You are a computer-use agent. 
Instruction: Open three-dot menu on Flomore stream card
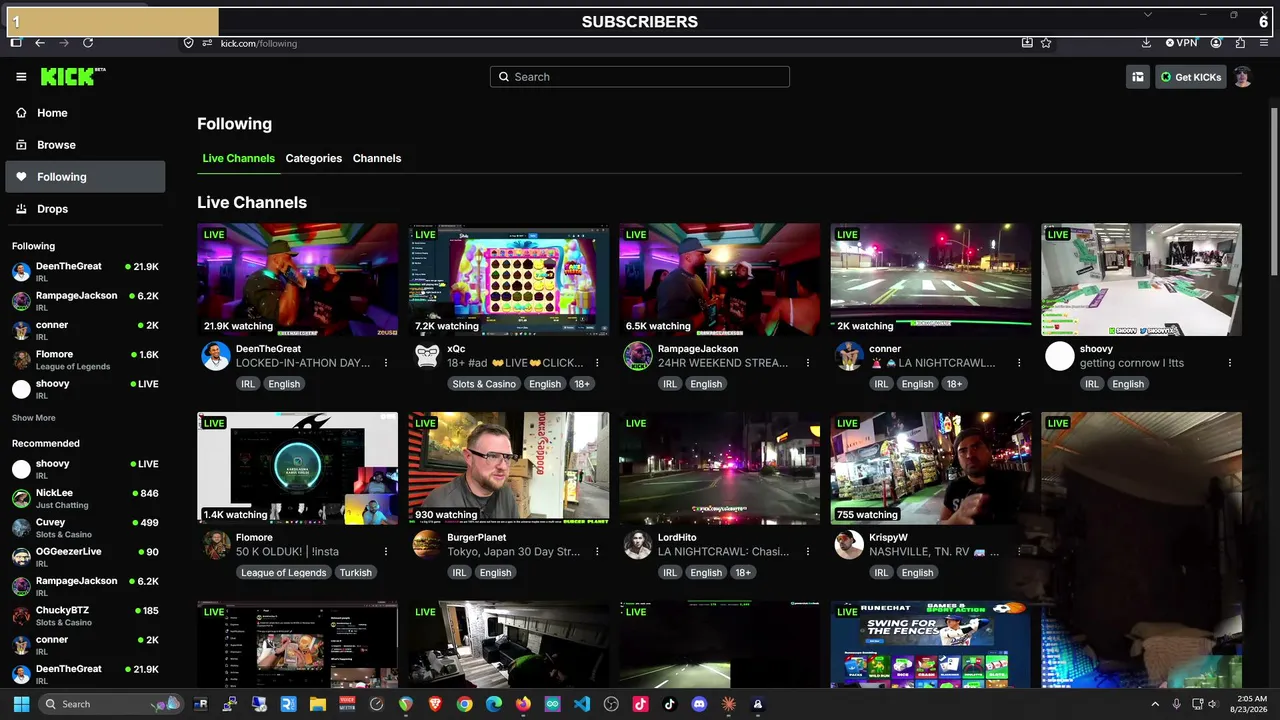pyautogui.click(x=386, y=552)
